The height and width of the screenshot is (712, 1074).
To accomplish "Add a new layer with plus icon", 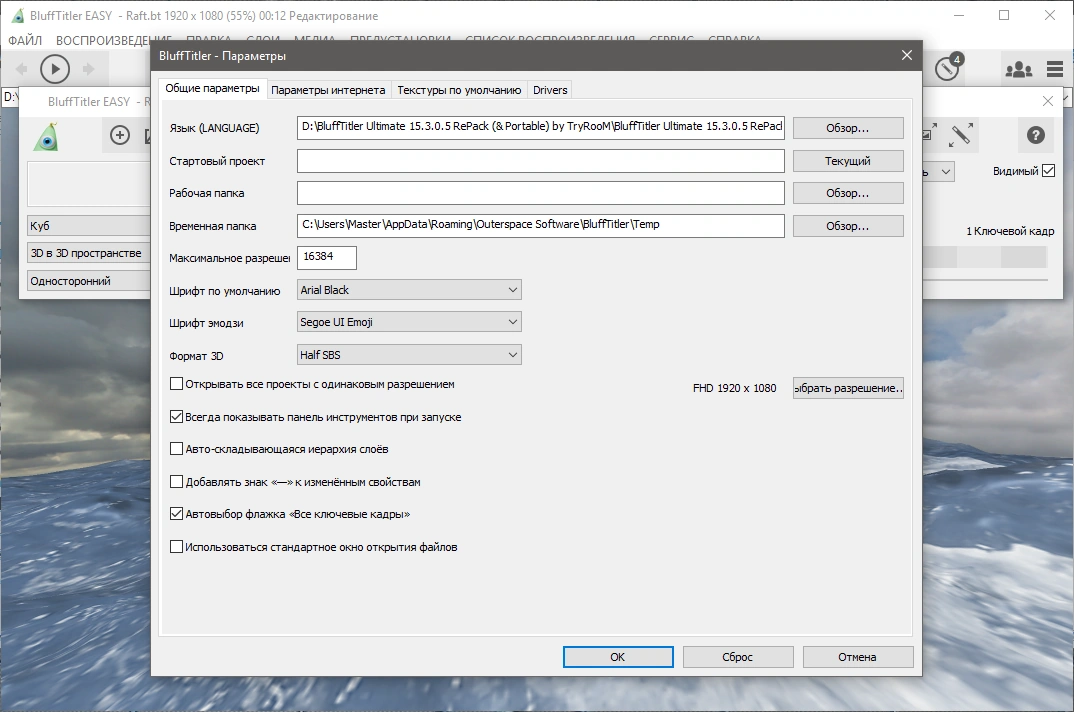I will (120, 135).
